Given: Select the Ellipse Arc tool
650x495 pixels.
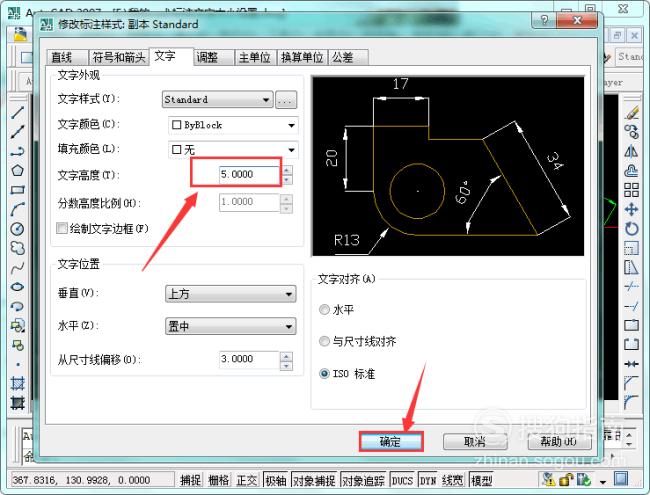Looking at the screenshot, I should 17,306.
